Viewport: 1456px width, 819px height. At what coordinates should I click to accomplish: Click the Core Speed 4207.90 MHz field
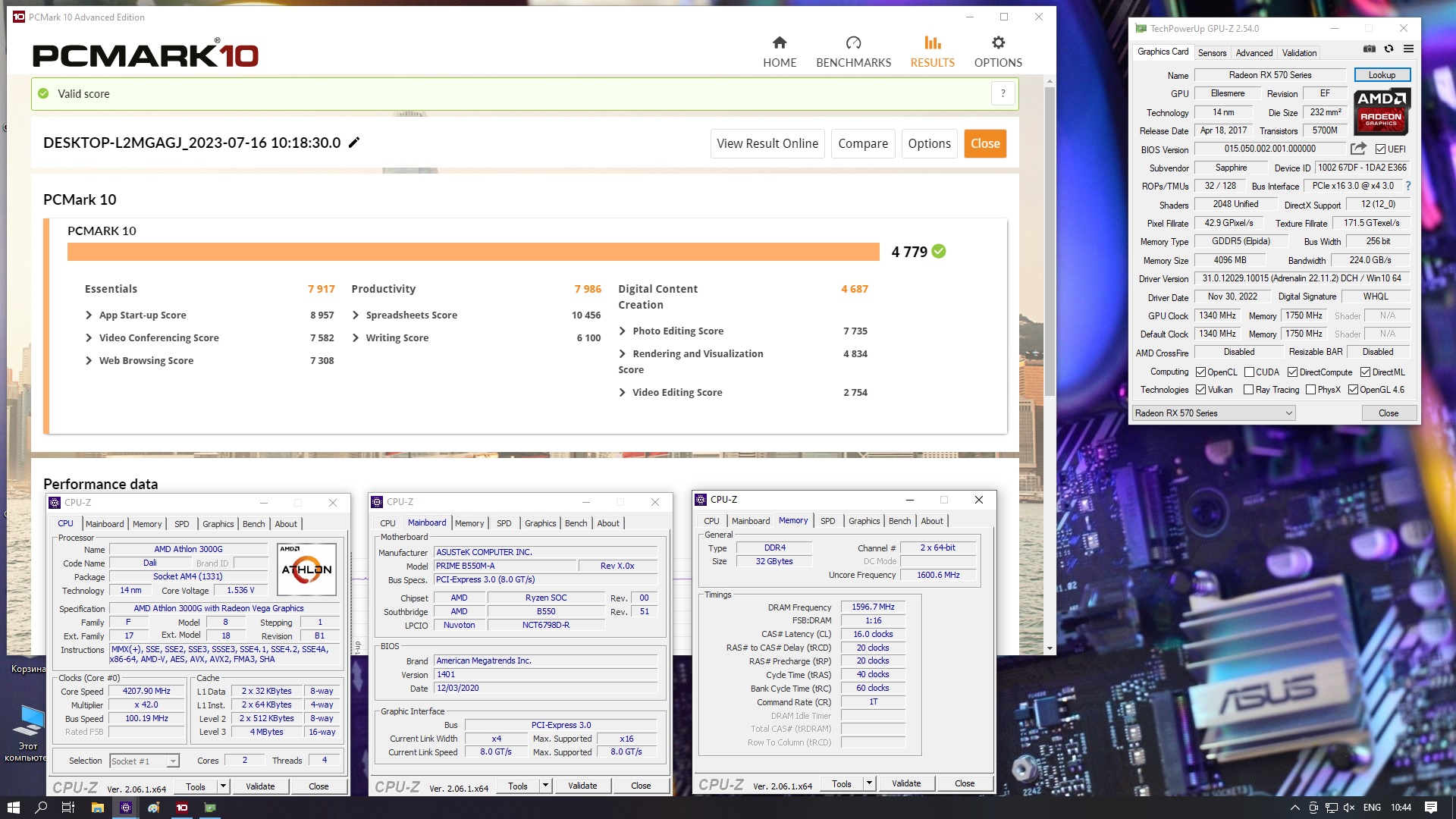click(x=146, y=692)
